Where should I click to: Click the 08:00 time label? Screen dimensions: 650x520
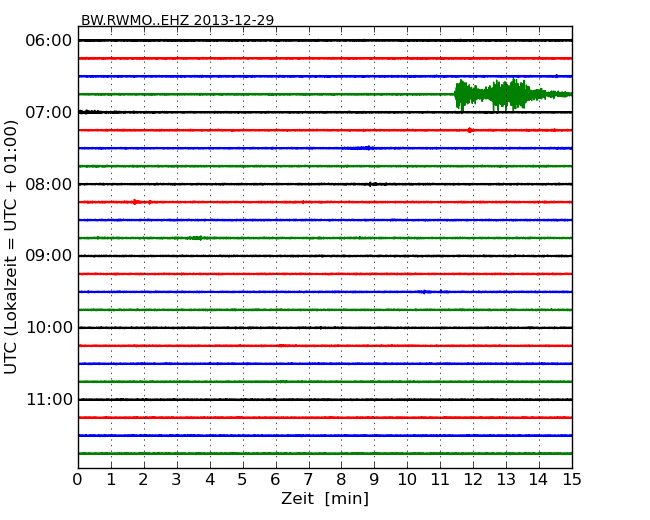pyautogui.click(x=49, y=184)
